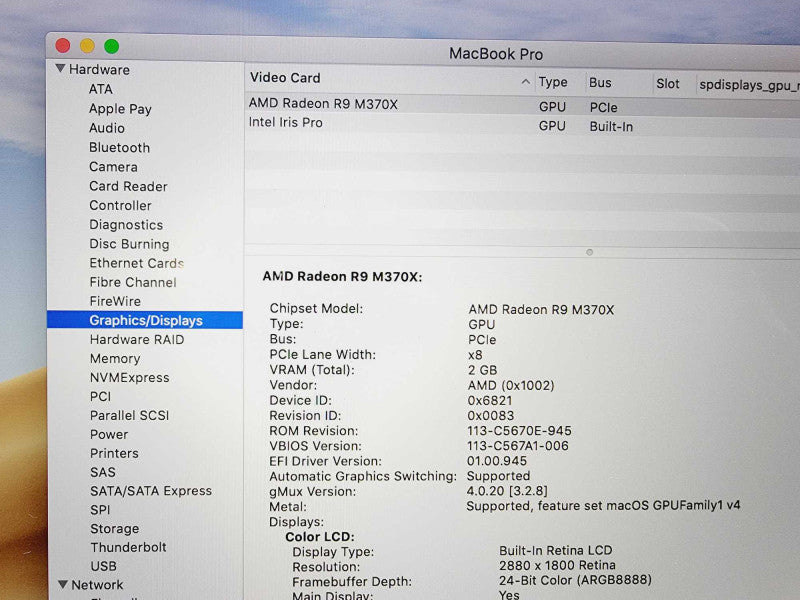Image resolution: width=800 pixels, height=600 pixels.
Task: Open Hardware RAID entry
Action: point(137,340)
